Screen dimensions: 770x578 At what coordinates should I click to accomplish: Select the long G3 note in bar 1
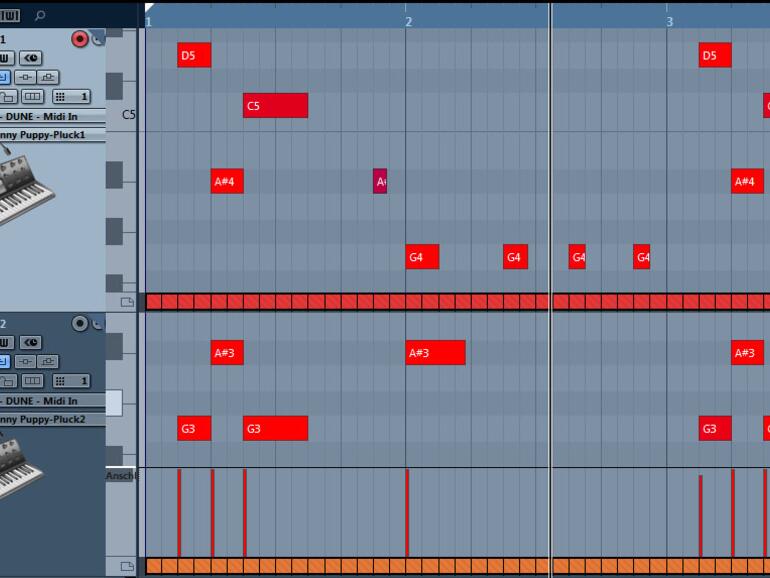point(275,428)
